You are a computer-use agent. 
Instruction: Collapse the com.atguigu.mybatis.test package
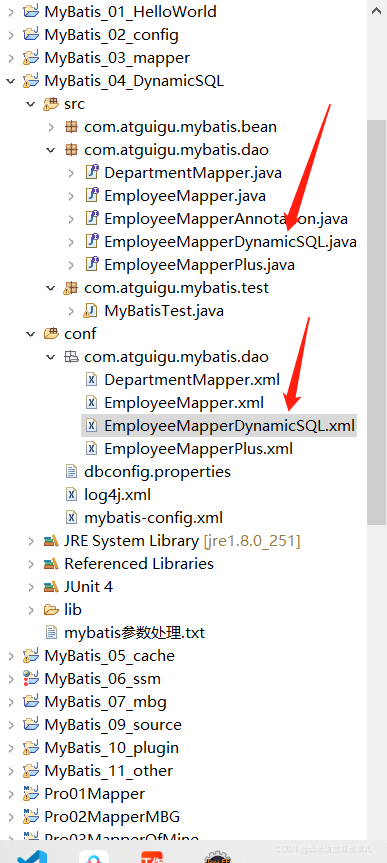tap(51, 288)
